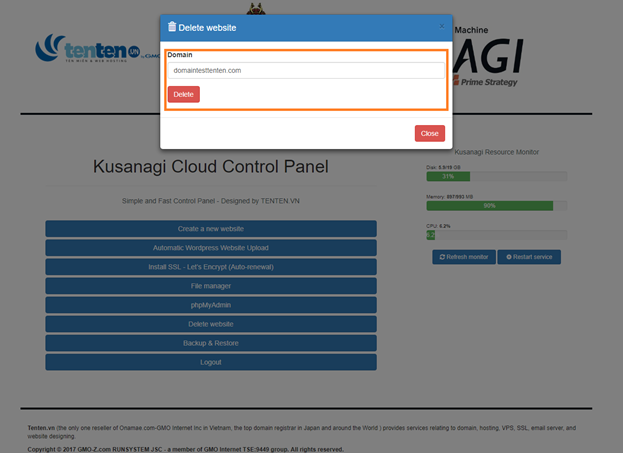Click the Kusanagi Cloud Control Panel heading
The height and width of the screenshot is (453, 623).
211,166
